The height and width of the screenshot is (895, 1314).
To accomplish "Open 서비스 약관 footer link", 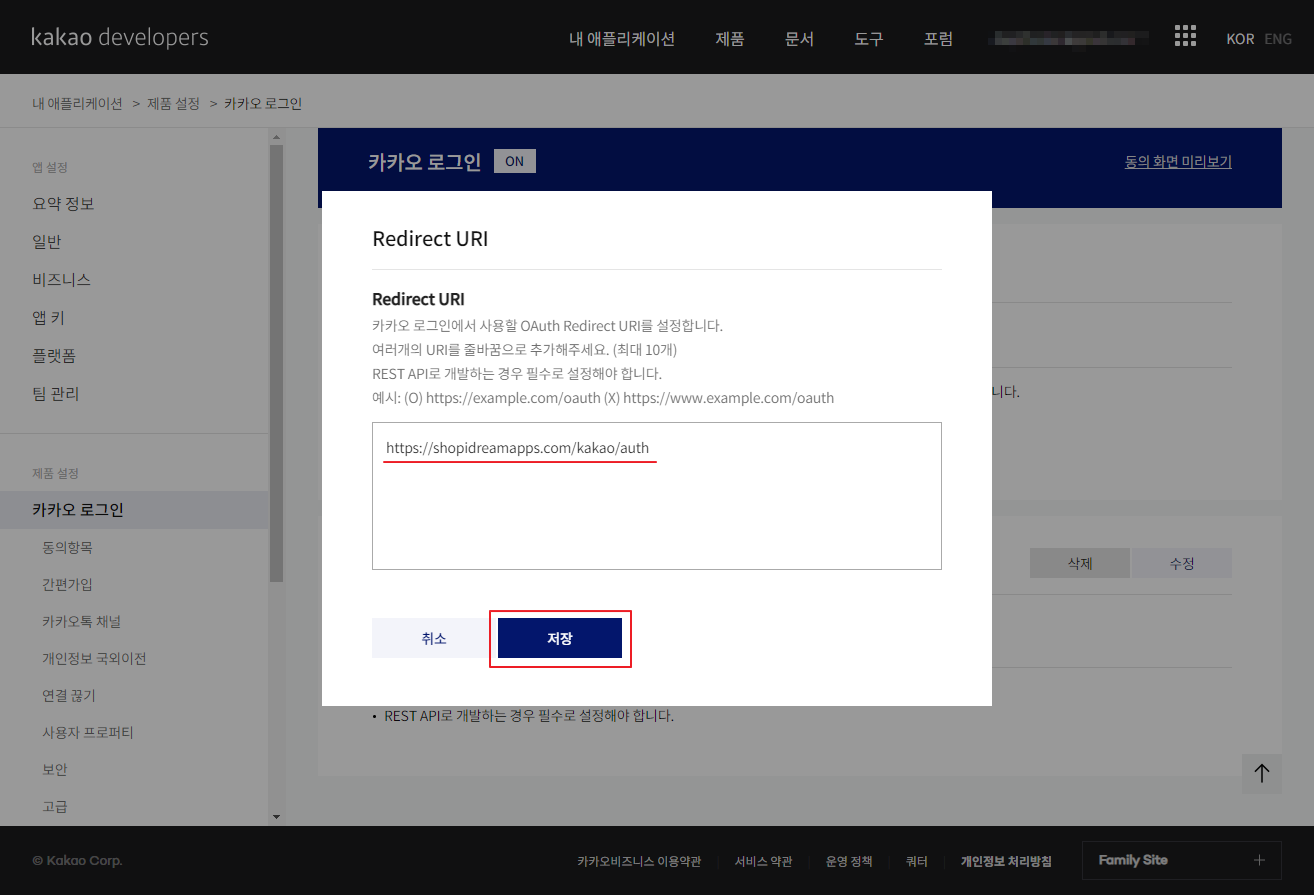I will [763, 861].
